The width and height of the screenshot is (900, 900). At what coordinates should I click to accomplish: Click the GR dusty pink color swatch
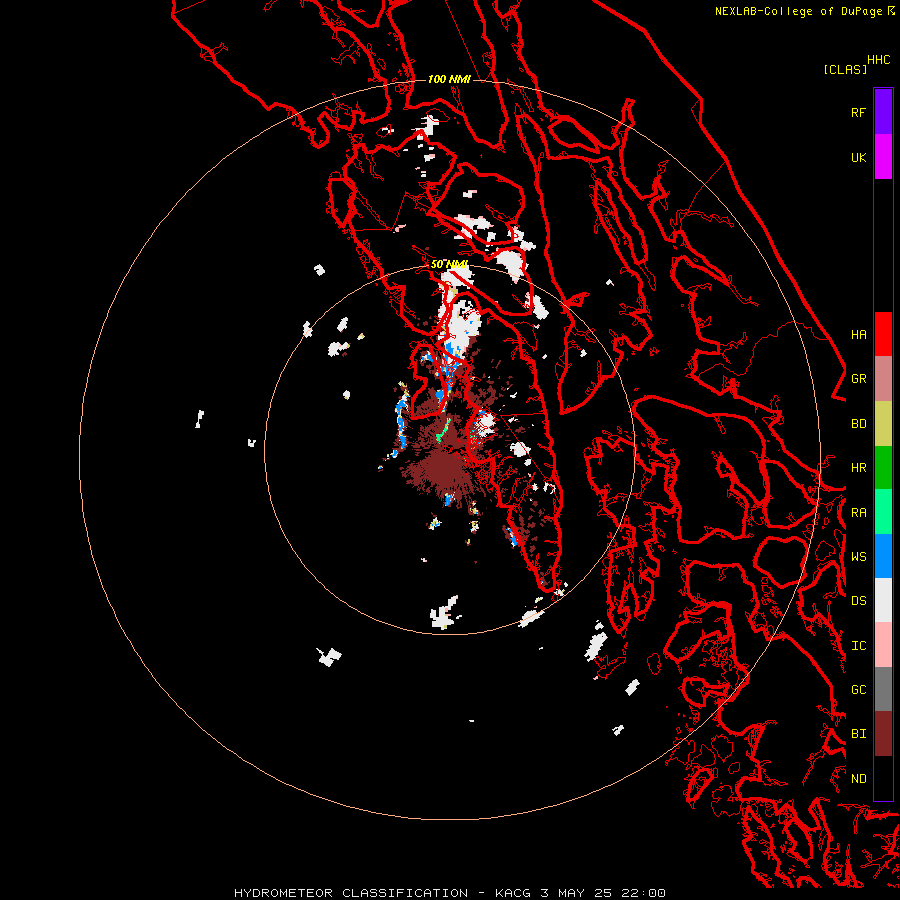coord(883,379)
